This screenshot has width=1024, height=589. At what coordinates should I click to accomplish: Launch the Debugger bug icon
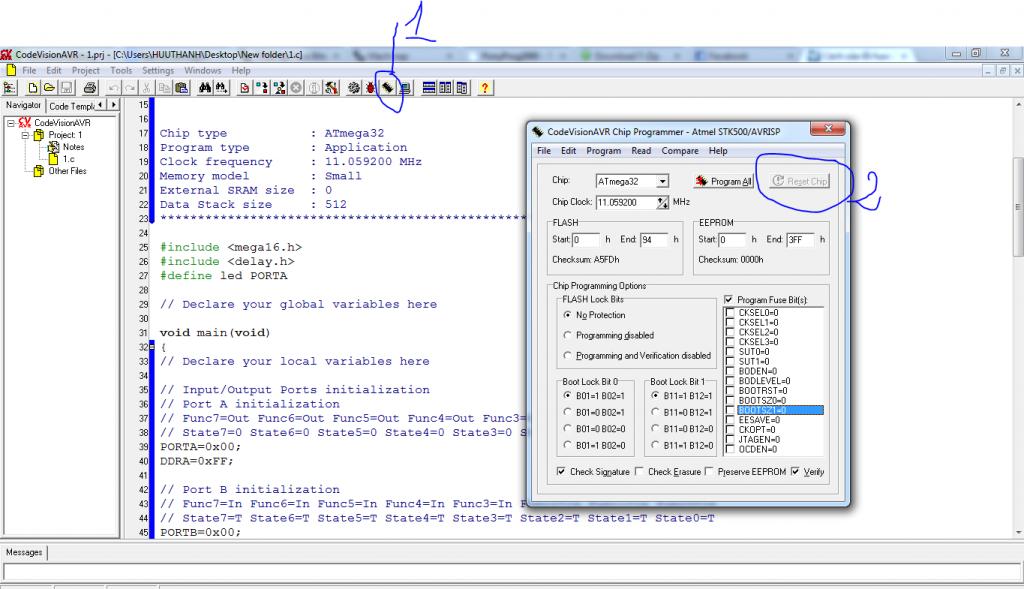[x=370, y=88]
